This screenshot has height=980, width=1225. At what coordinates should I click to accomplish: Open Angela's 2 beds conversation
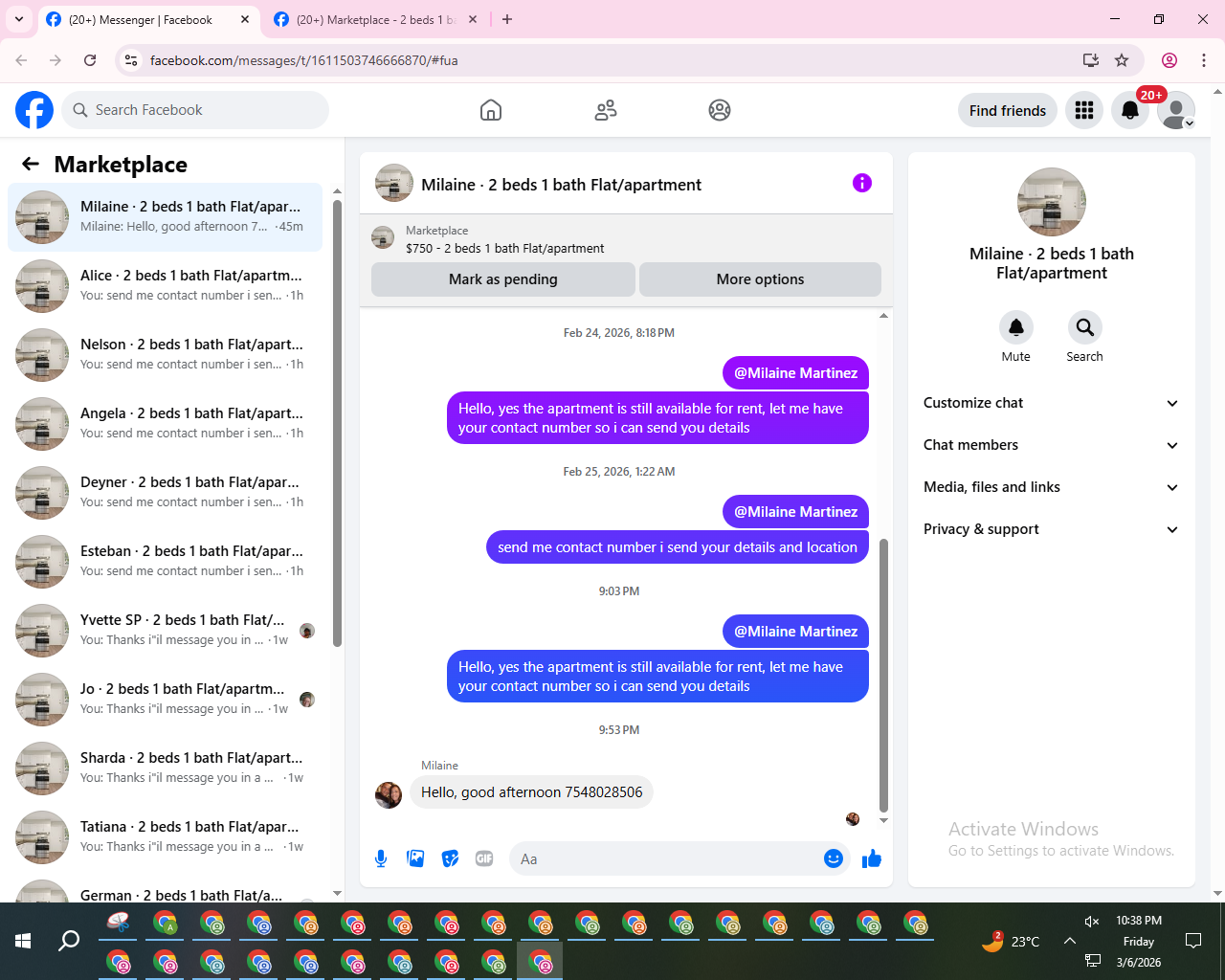coord(166,424)
